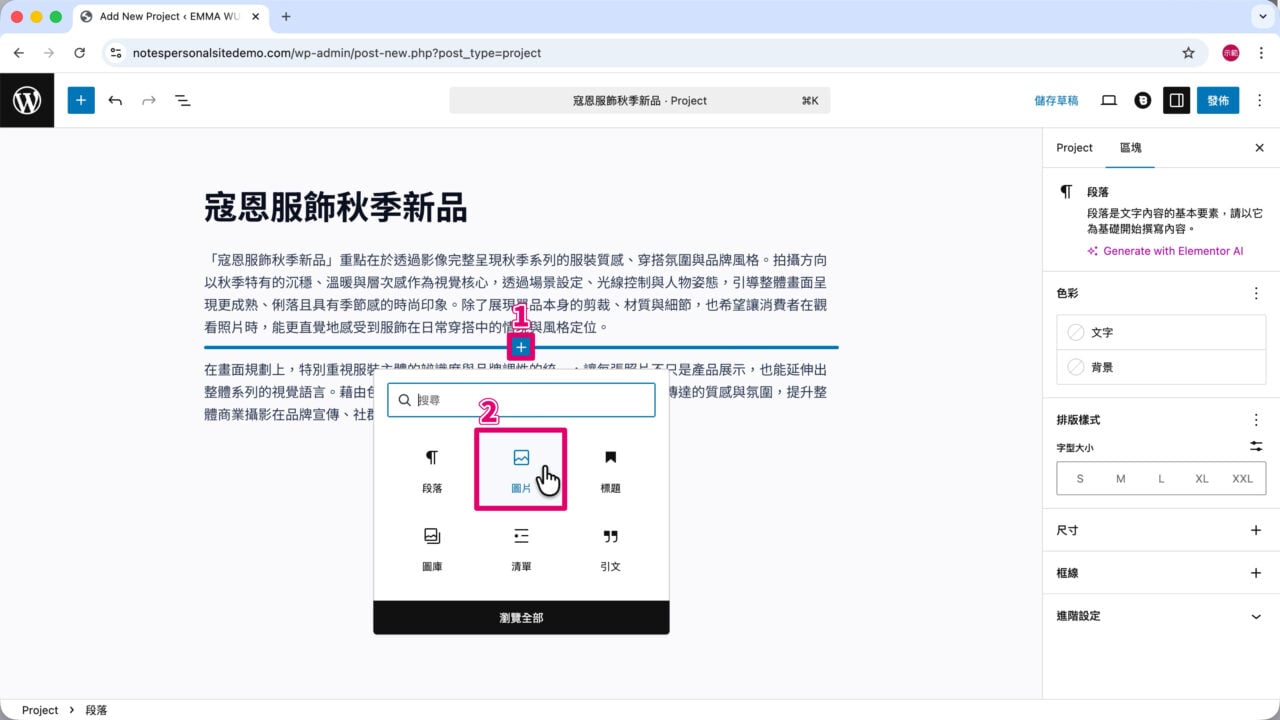Add 框線 border settings
Image resolution: width=1280 pixels, height=720 pixels.
1256,573
